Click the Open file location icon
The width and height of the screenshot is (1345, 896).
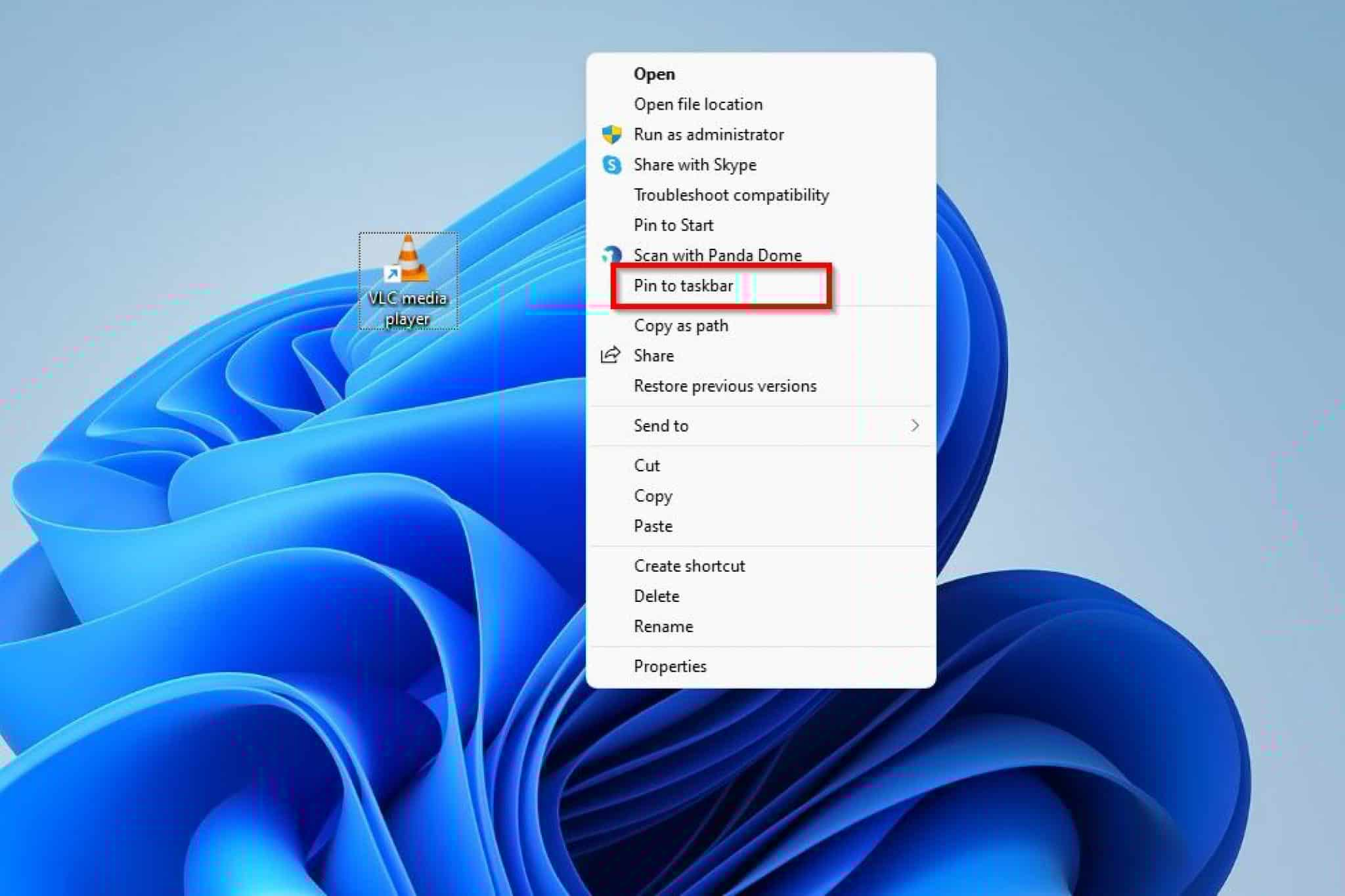coord(697,104)
